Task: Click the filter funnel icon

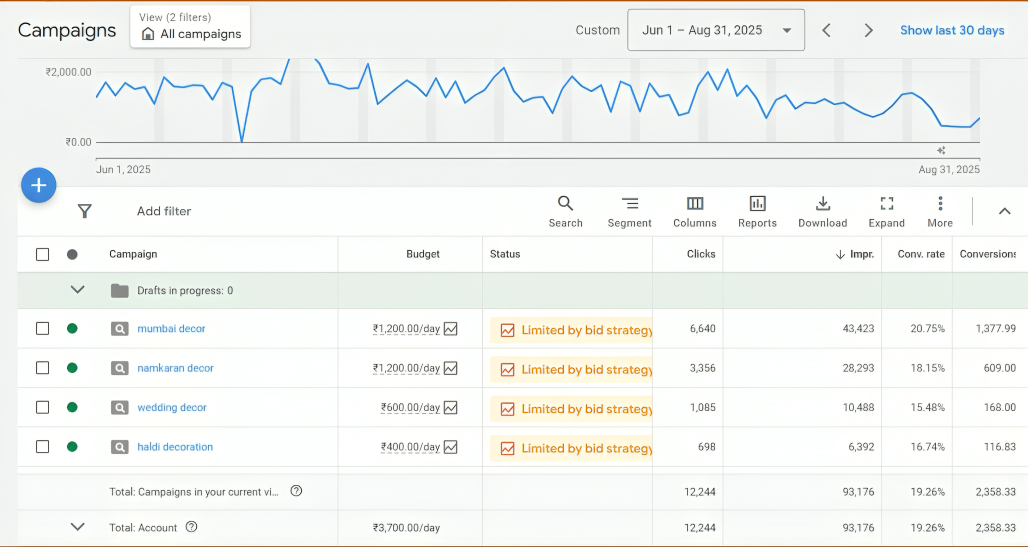Action: point(85,211)
